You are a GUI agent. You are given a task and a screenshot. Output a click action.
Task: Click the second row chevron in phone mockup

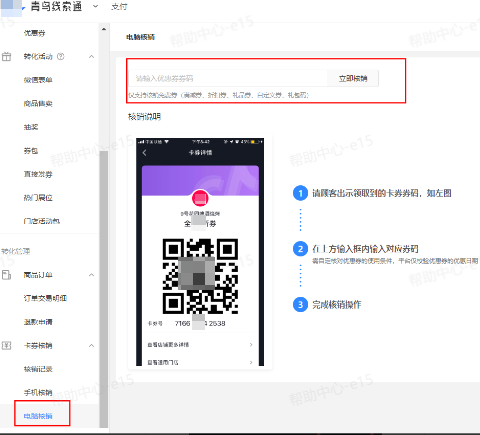coord(251,362)
